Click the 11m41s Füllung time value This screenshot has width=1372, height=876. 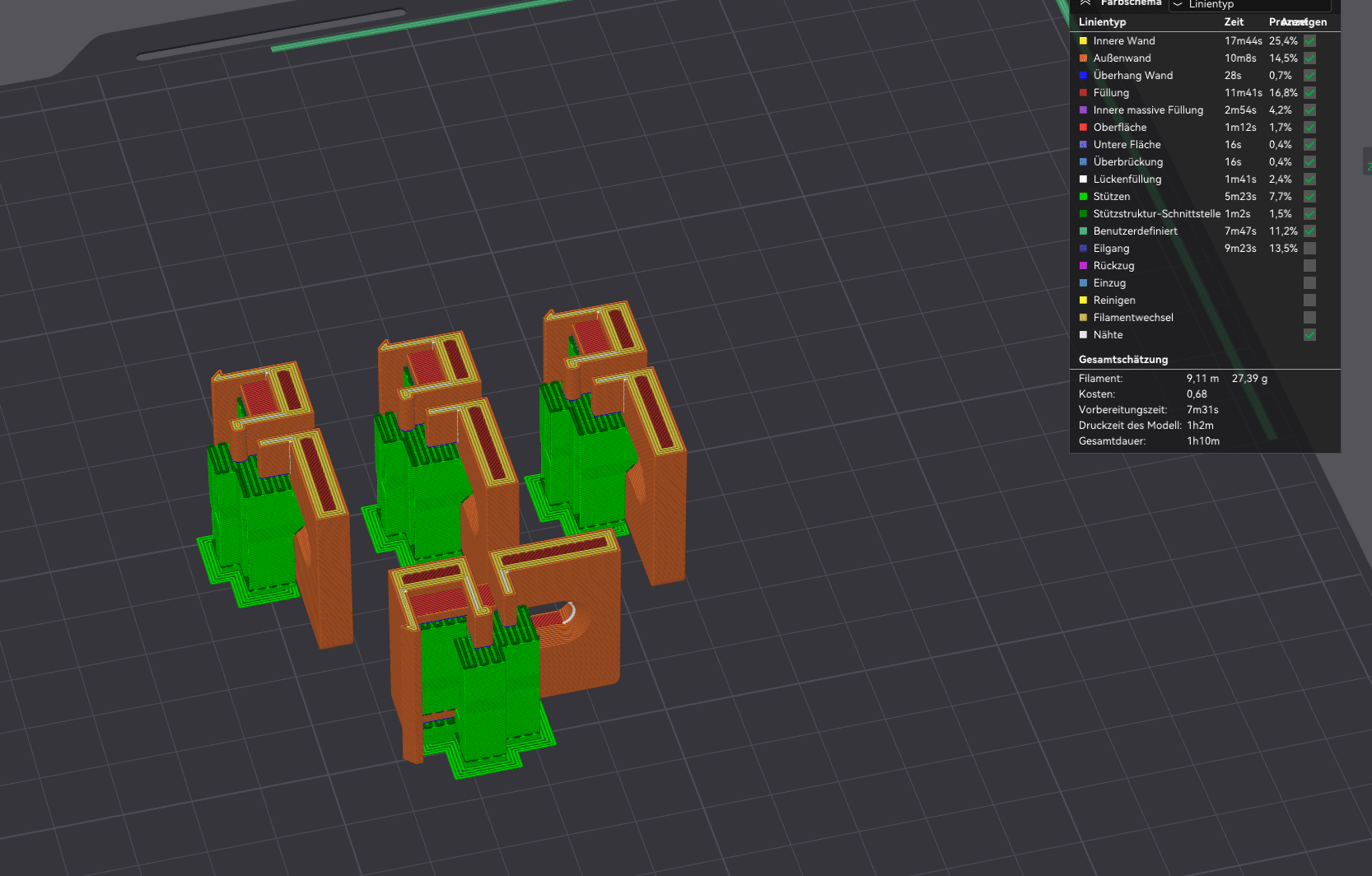point(1243,92)
